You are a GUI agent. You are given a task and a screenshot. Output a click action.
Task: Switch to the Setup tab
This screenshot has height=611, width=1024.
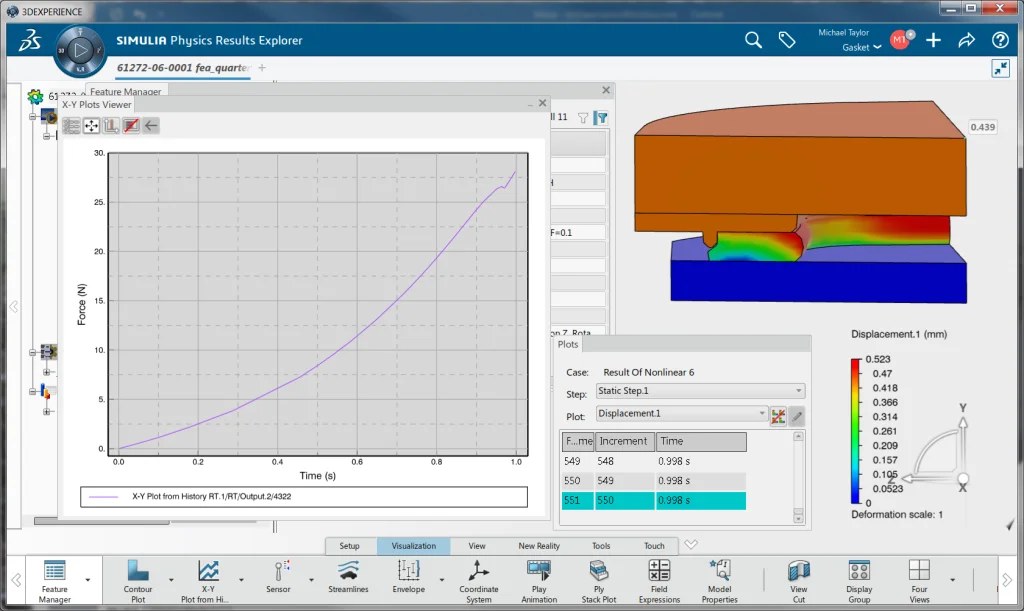click(349, 546)
